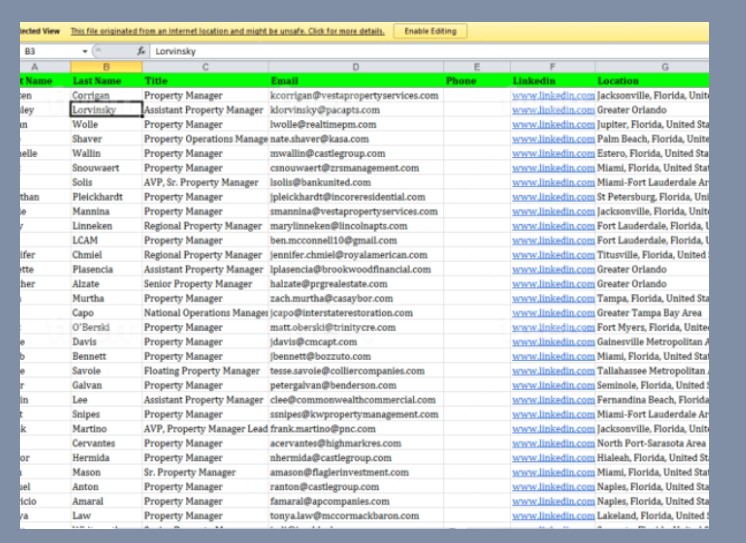The image size is (746, 543).
Task: Click the St Petersburg, Florida location cell
Action: (652, 197)
